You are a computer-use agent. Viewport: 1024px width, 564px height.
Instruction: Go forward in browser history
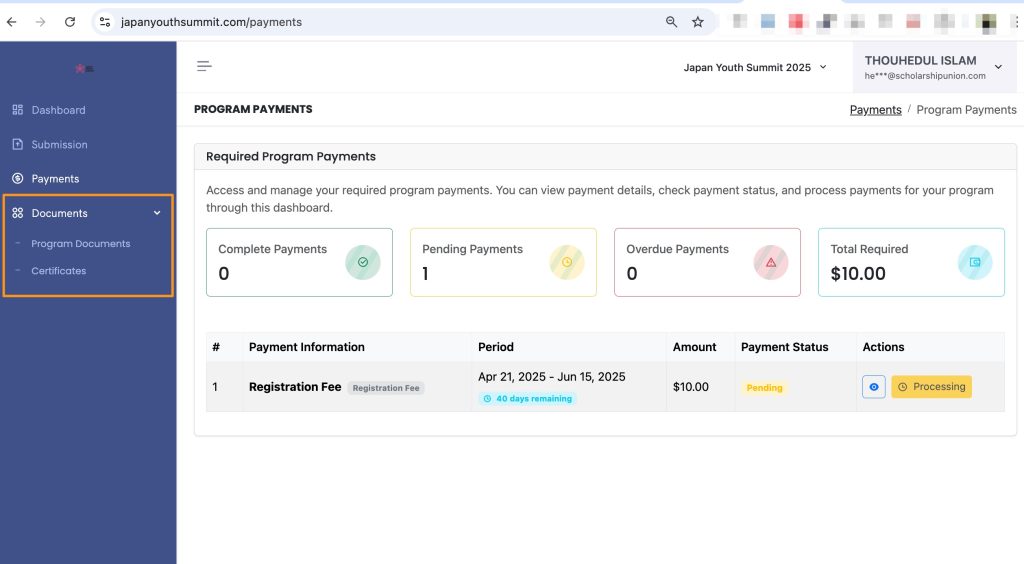(x=40, y=22)
